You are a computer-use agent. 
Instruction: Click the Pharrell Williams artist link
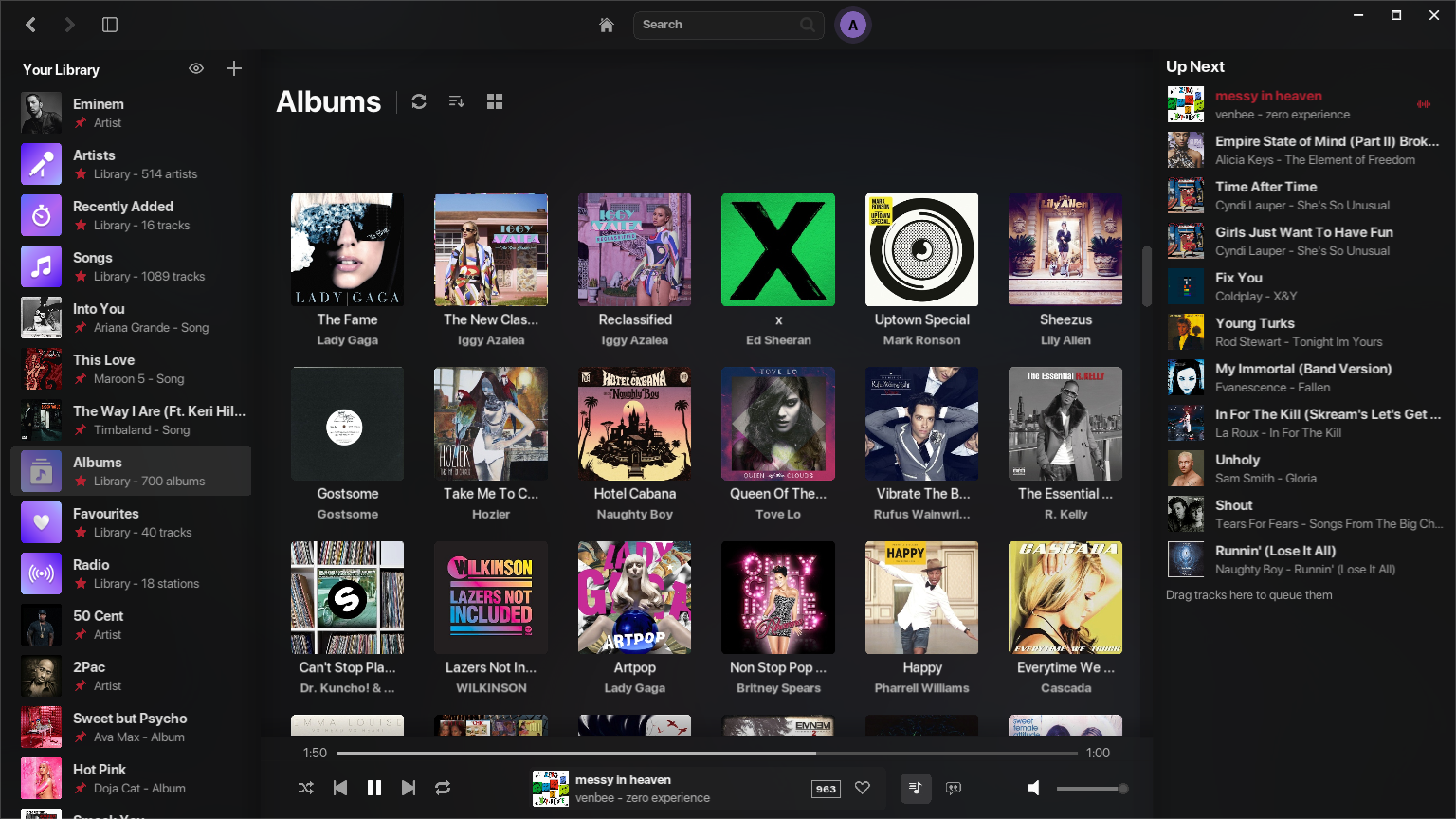point(922,688)
